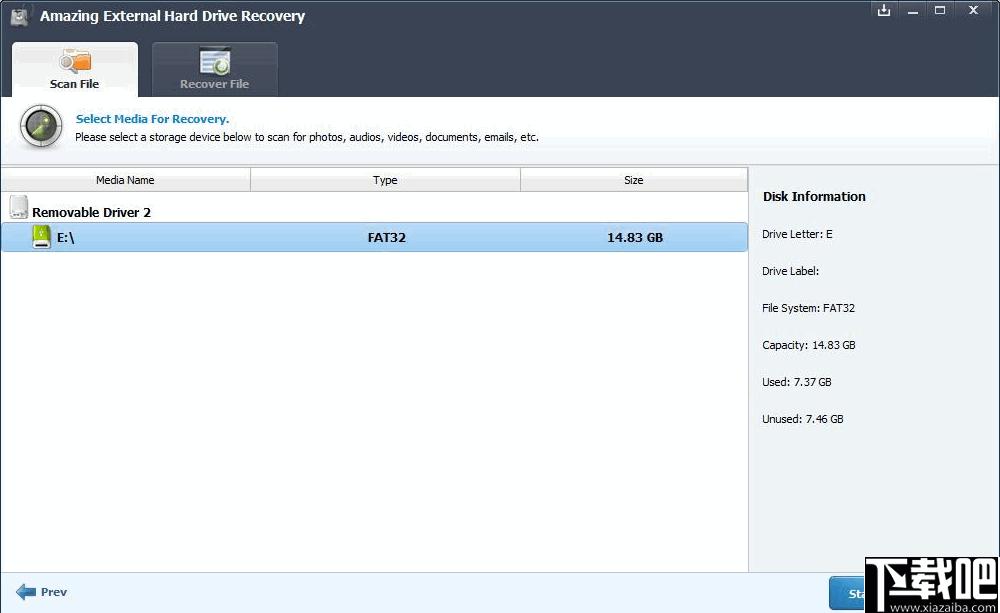Click the partially hidden Start button

click(847, 593)
